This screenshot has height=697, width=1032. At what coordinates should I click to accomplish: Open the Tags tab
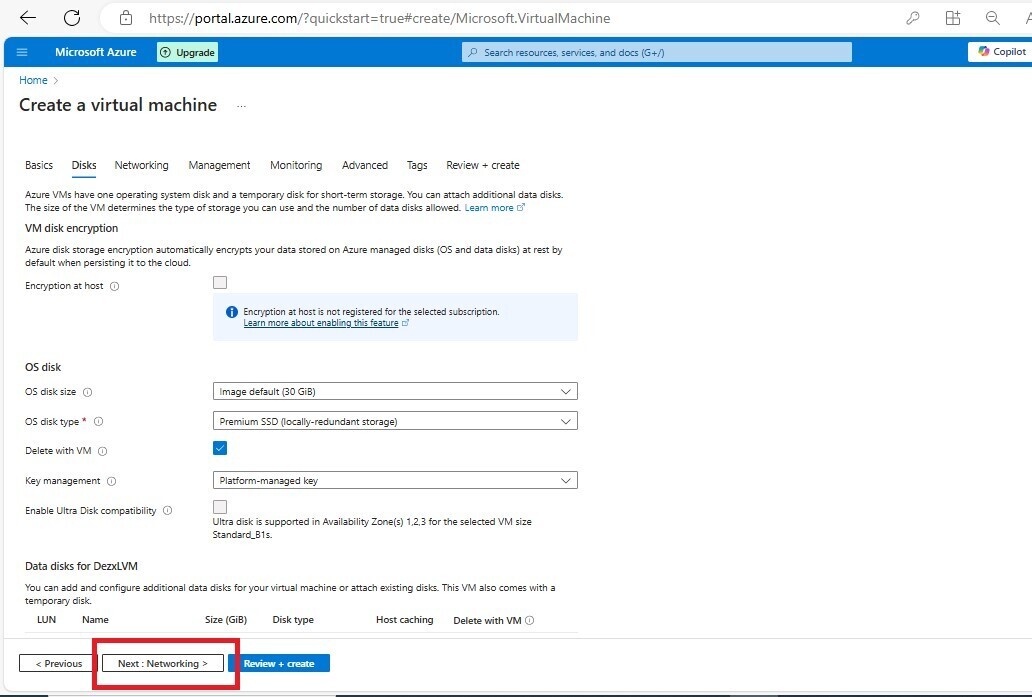(x=417, y=165)
